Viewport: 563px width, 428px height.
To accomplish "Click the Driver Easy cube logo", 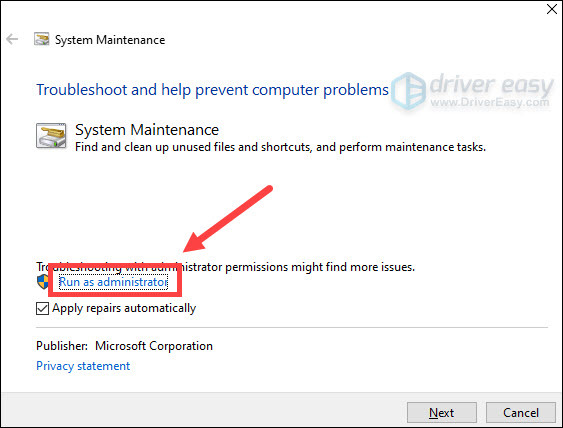I will coord(409,91).
